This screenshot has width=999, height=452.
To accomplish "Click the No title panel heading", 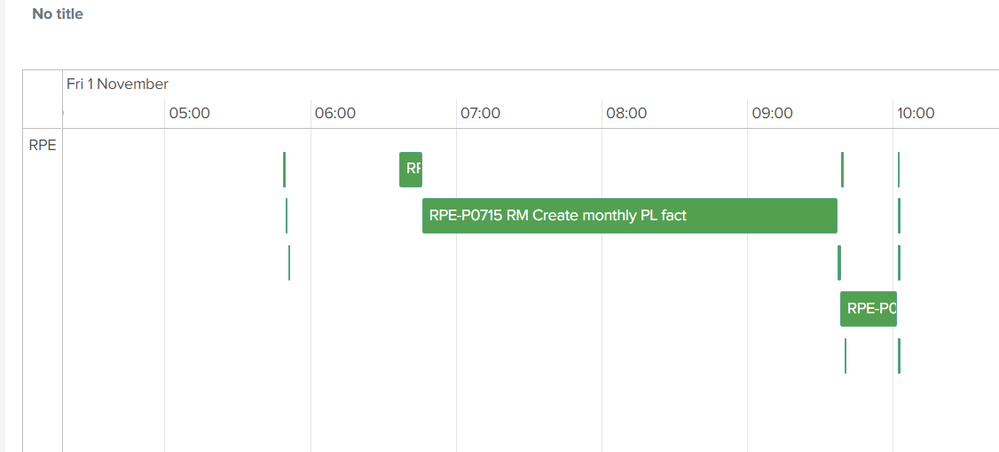I will [58, 14].
